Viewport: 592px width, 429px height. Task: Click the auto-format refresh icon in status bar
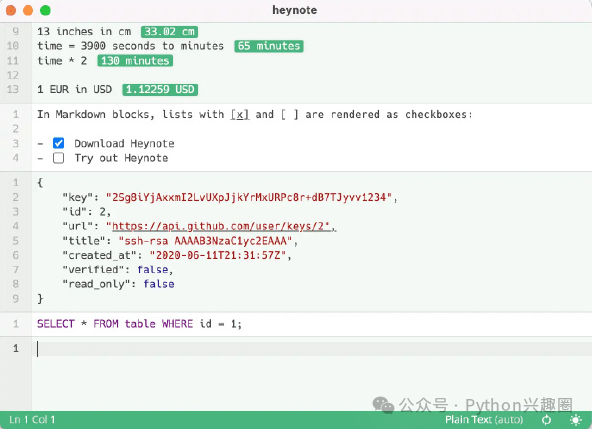click(546, 420)
